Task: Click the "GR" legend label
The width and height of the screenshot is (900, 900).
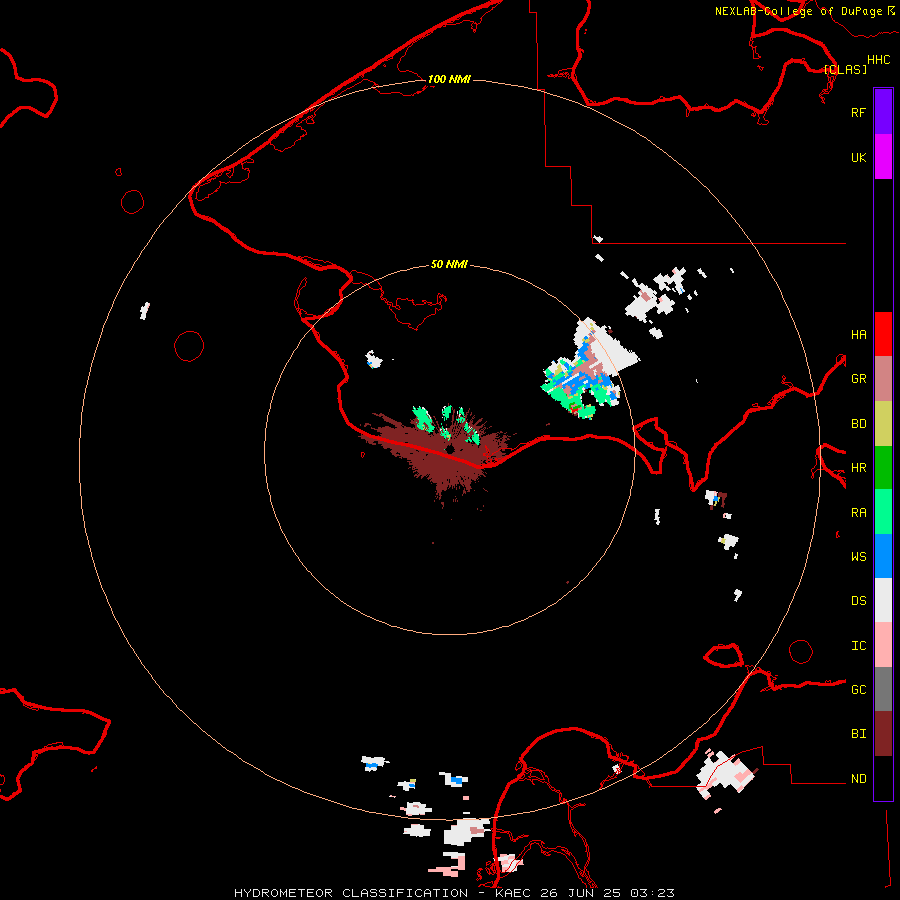Action: tap(858, 379)
